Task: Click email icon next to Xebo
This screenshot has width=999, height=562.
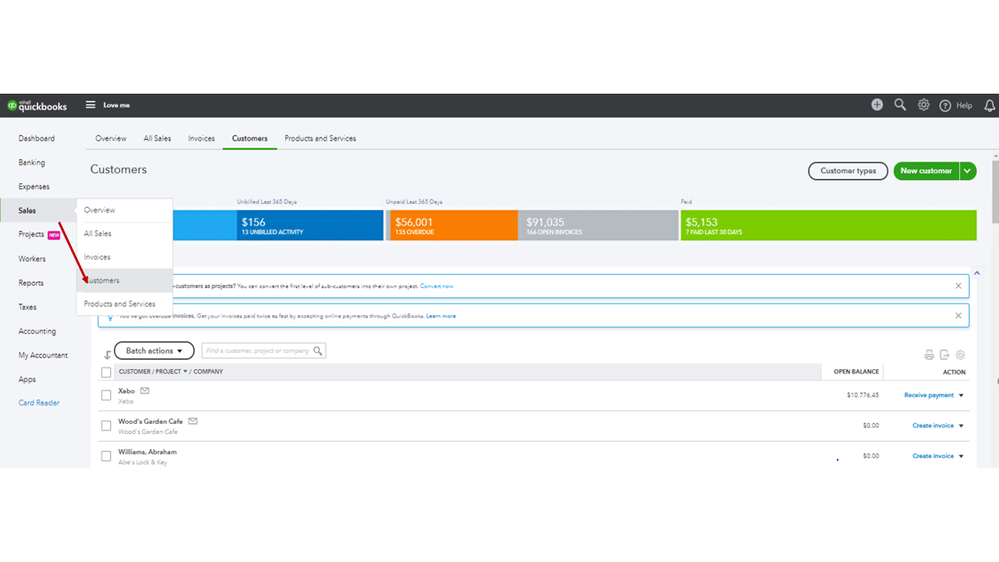Action: pos(145,391)
